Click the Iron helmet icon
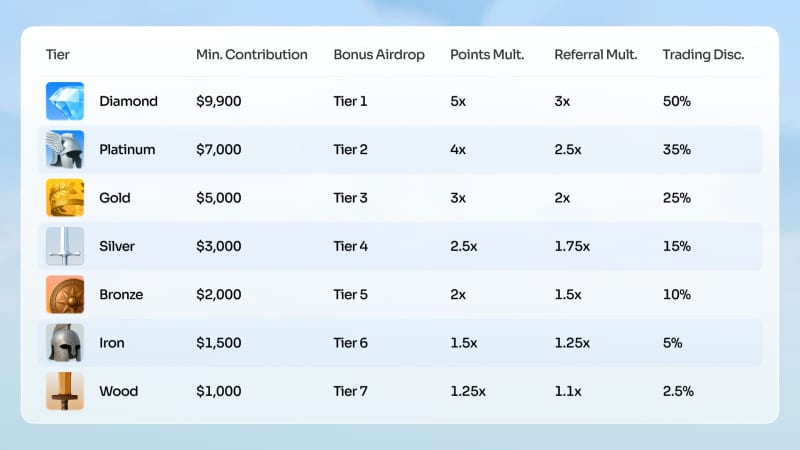This screenshot has width=800, height=450. (65, 343)
